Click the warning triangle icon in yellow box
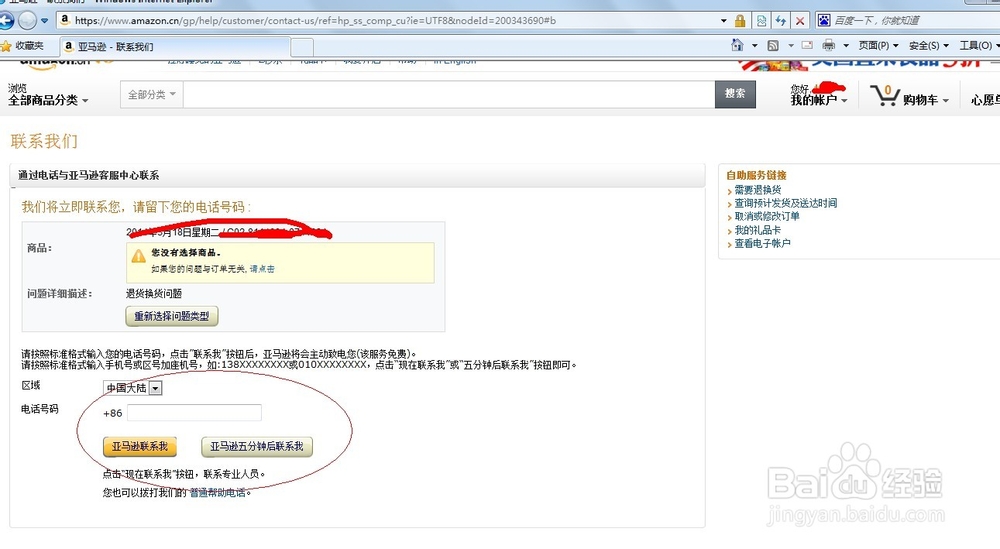Image resolution: width=1000 pixels, height=549 pixels. coord(138,256)
